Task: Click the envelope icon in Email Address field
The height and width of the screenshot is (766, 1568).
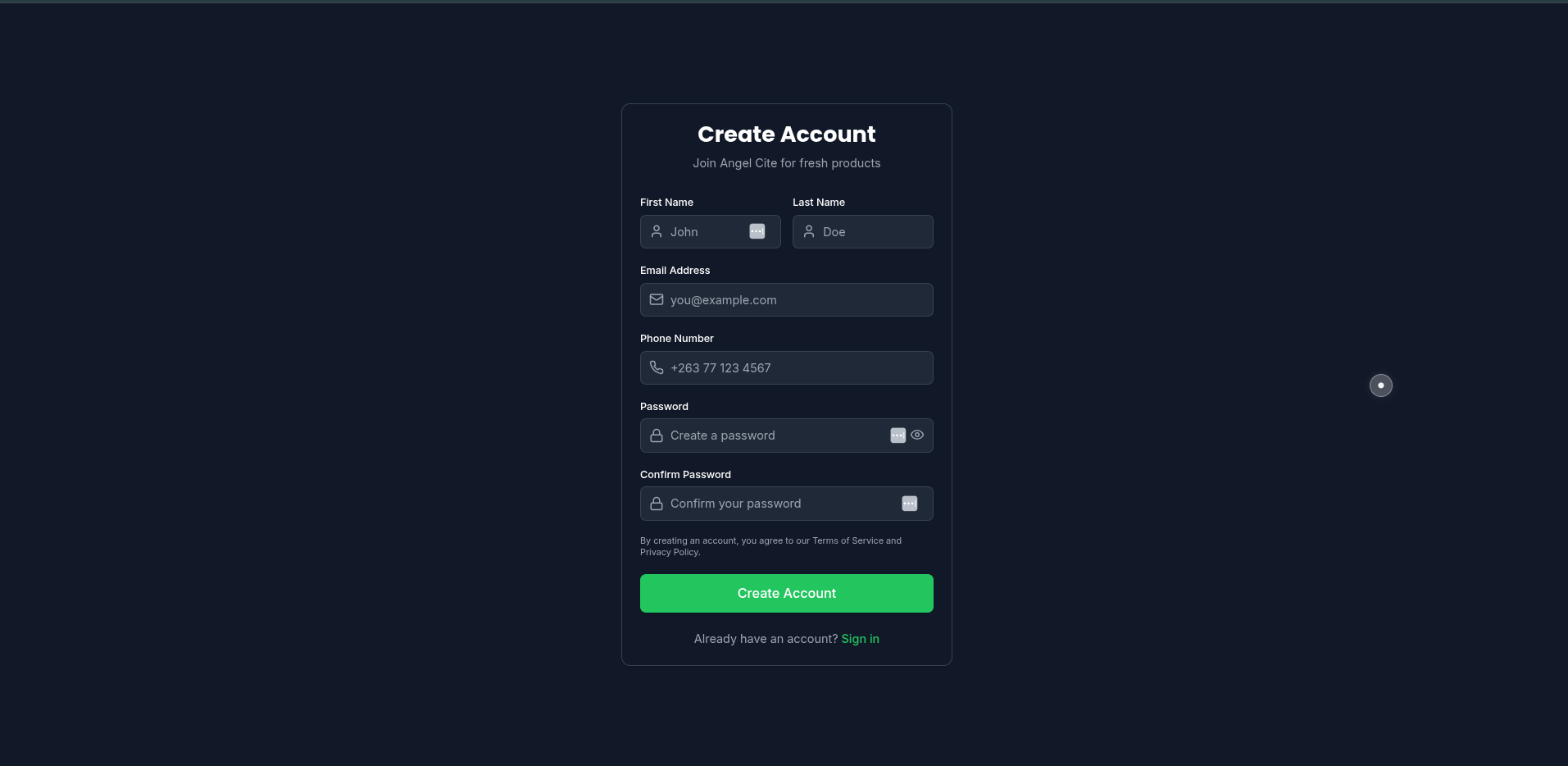Action: click(x=657, y=300)
